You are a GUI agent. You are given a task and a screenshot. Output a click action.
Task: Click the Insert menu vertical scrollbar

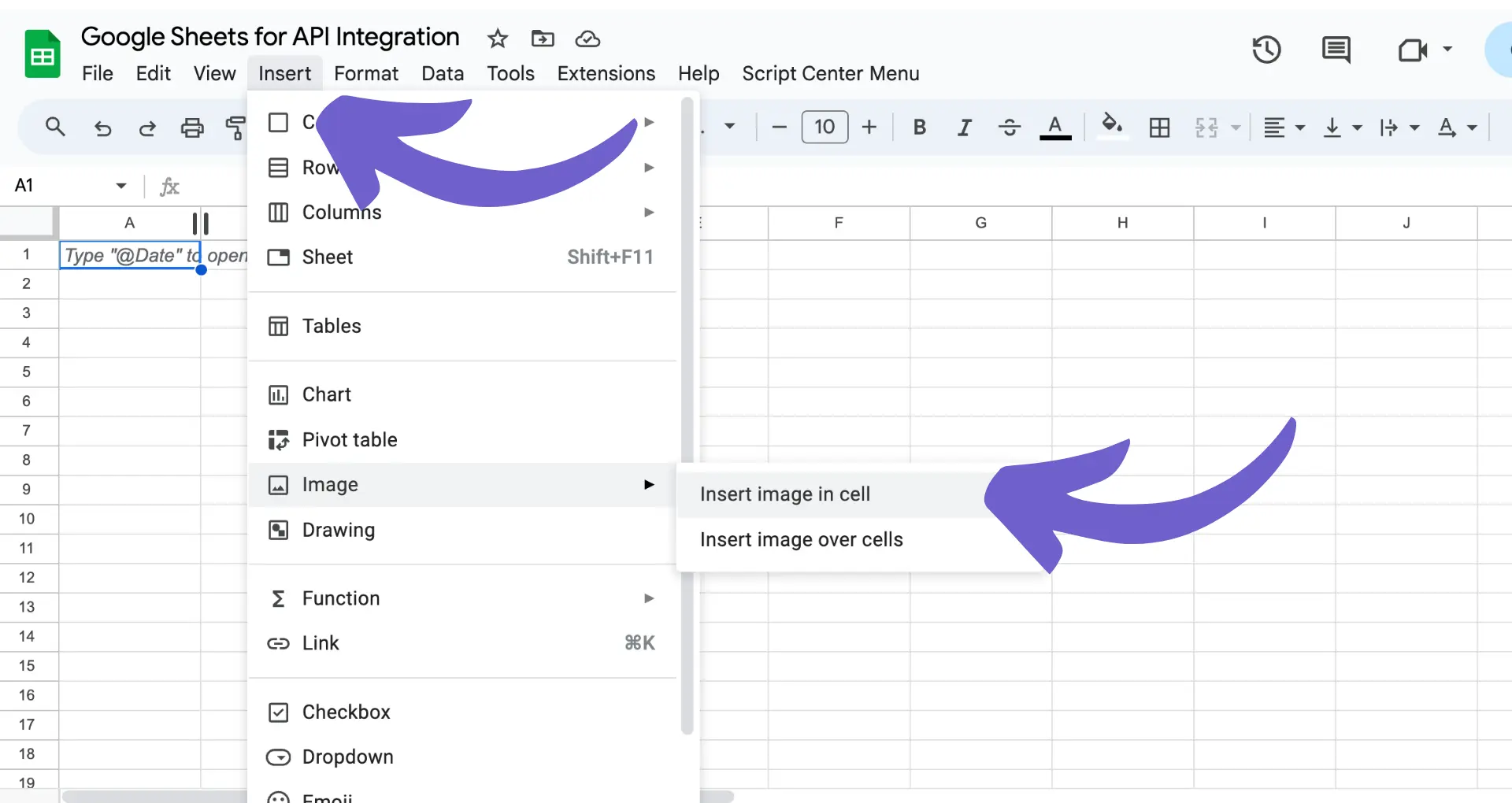pyautogui.click(x=687, y=417)
